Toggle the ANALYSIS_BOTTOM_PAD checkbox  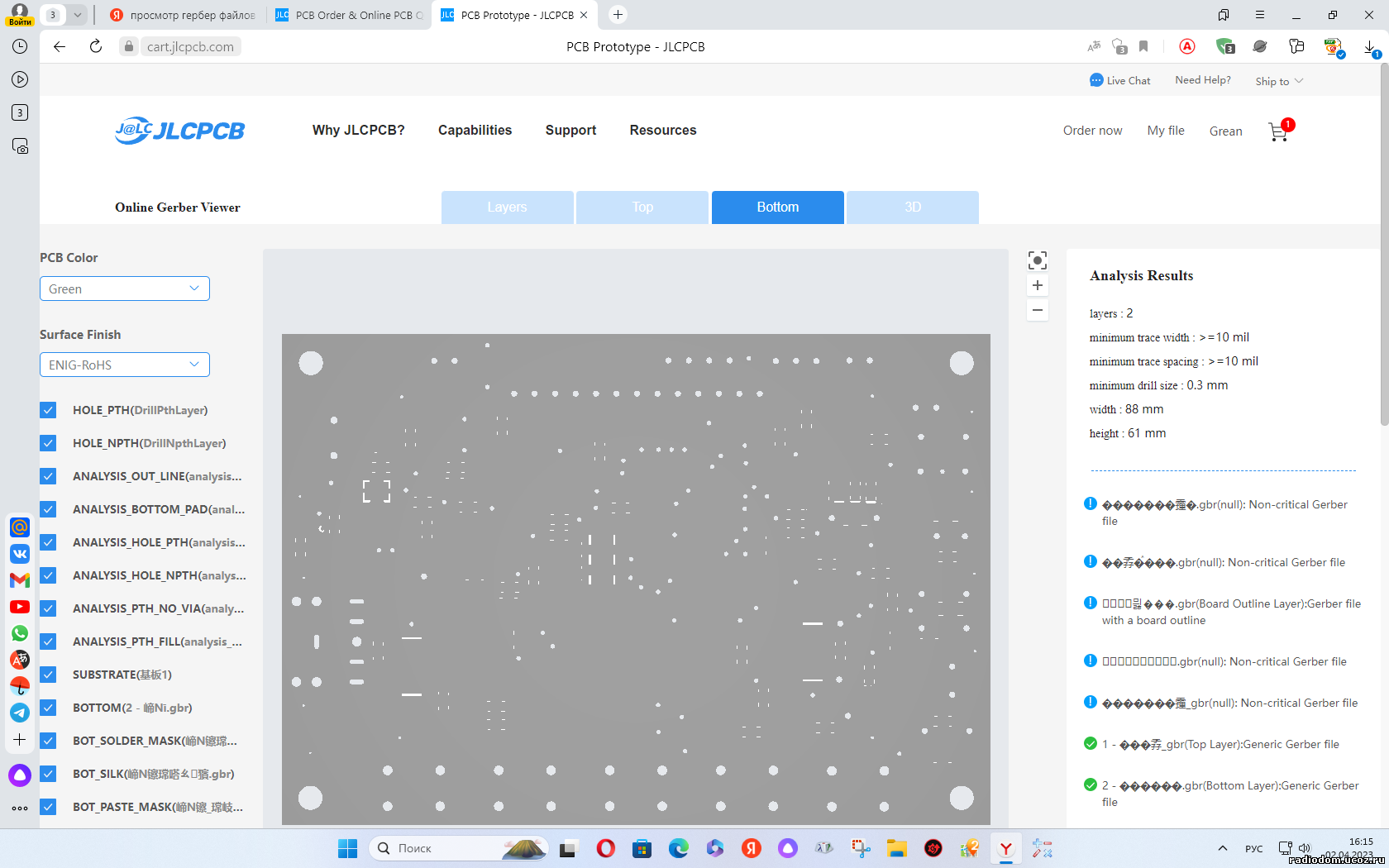[x=48, y=509]
